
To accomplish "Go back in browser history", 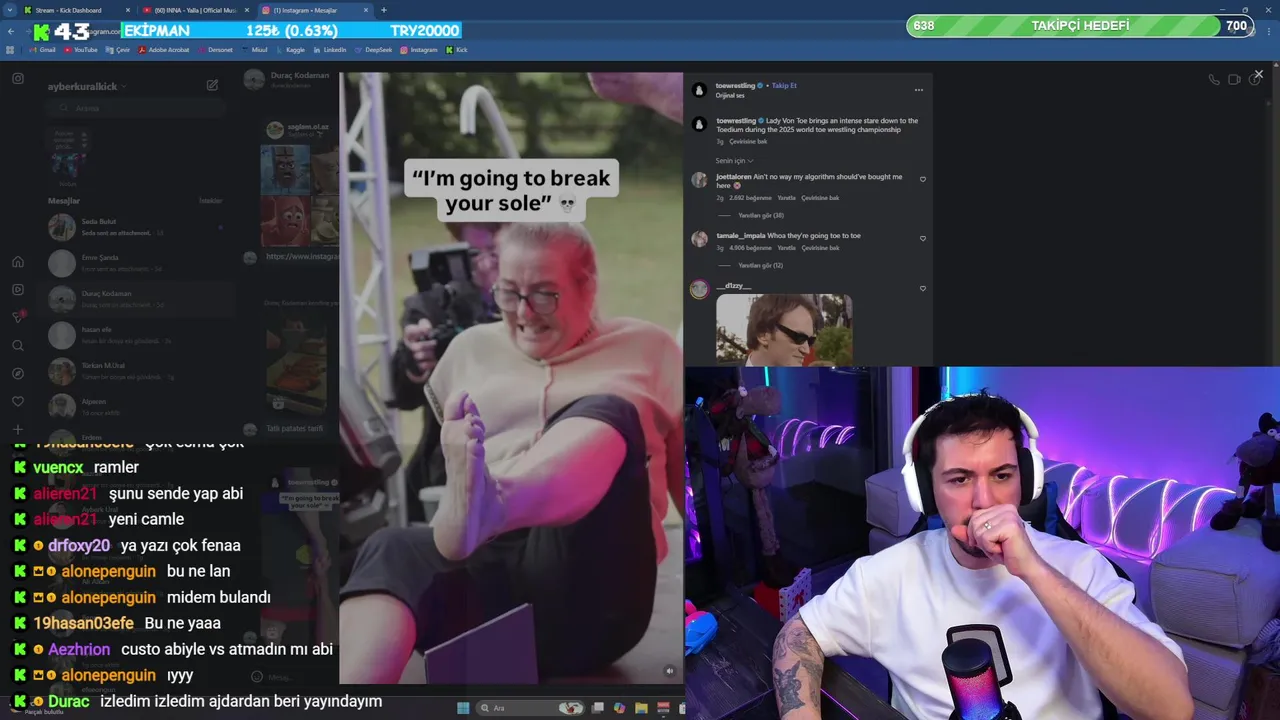I will [11, 31].
